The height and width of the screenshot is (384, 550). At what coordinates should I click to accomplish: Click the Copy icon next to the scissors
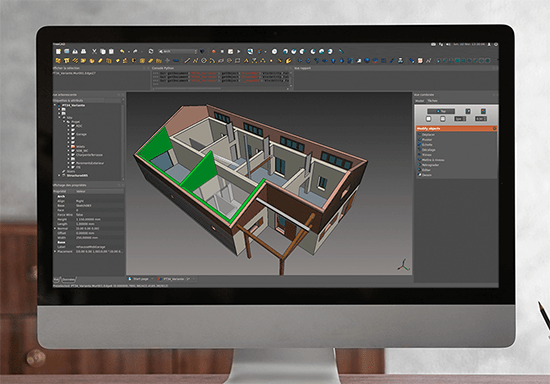point(103,52)
